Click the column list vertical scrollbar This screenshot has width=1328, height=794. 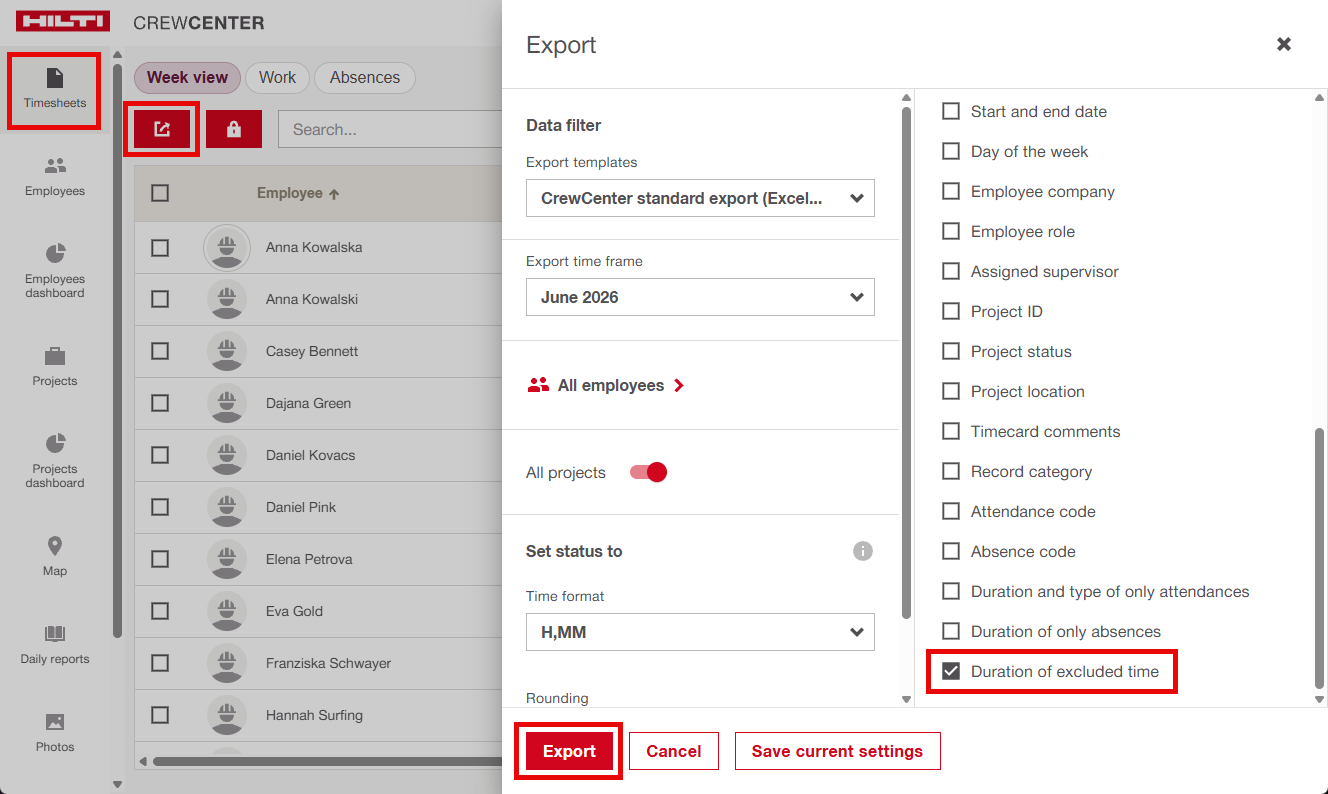coord(1319,558)
